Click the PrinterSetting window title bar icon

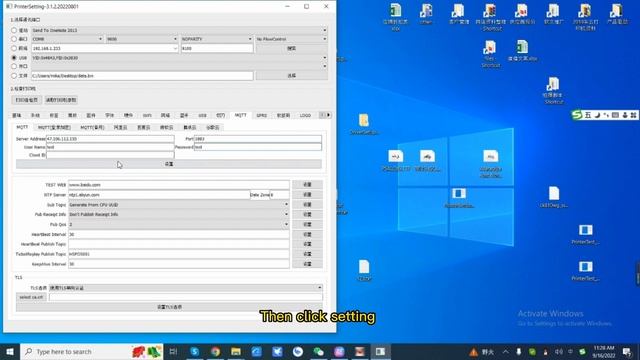pyautogui.click(x=9, y=7)
